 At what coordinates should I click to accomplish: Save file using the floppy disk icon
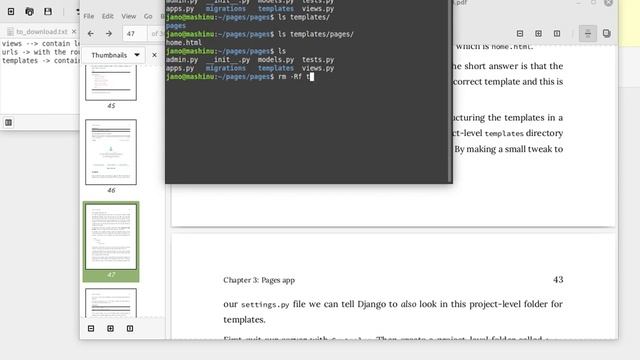pos(48,11)
